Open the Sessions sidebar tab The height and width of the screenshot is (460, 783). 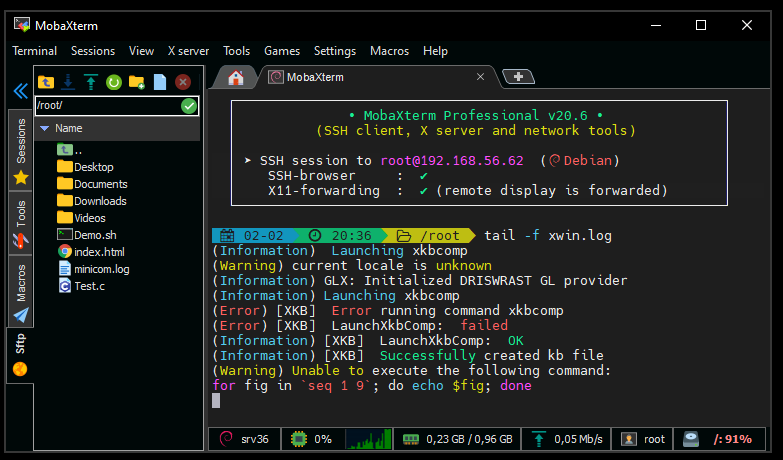click(x=20, y=151)
